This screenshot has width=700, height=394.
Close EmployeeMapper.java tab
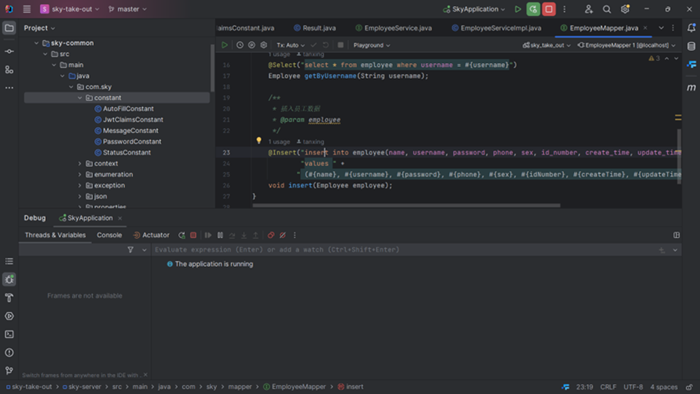645,28
